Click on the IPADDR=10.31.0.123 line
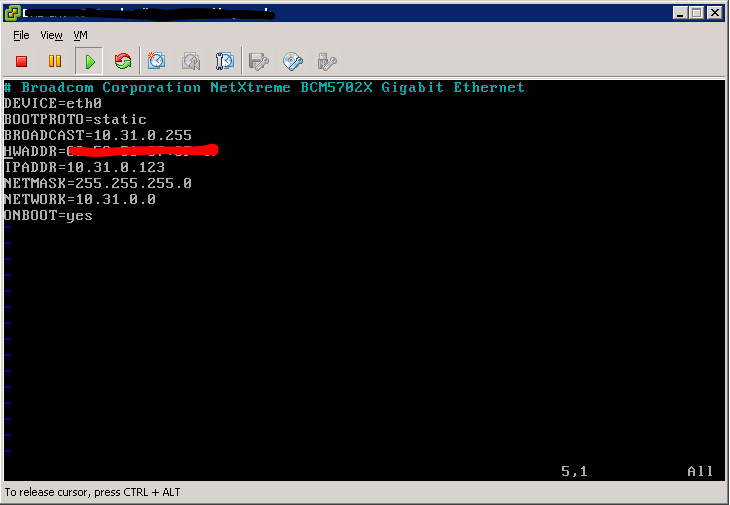The height and width of the screenshot is (505, 730). (84, 167)
